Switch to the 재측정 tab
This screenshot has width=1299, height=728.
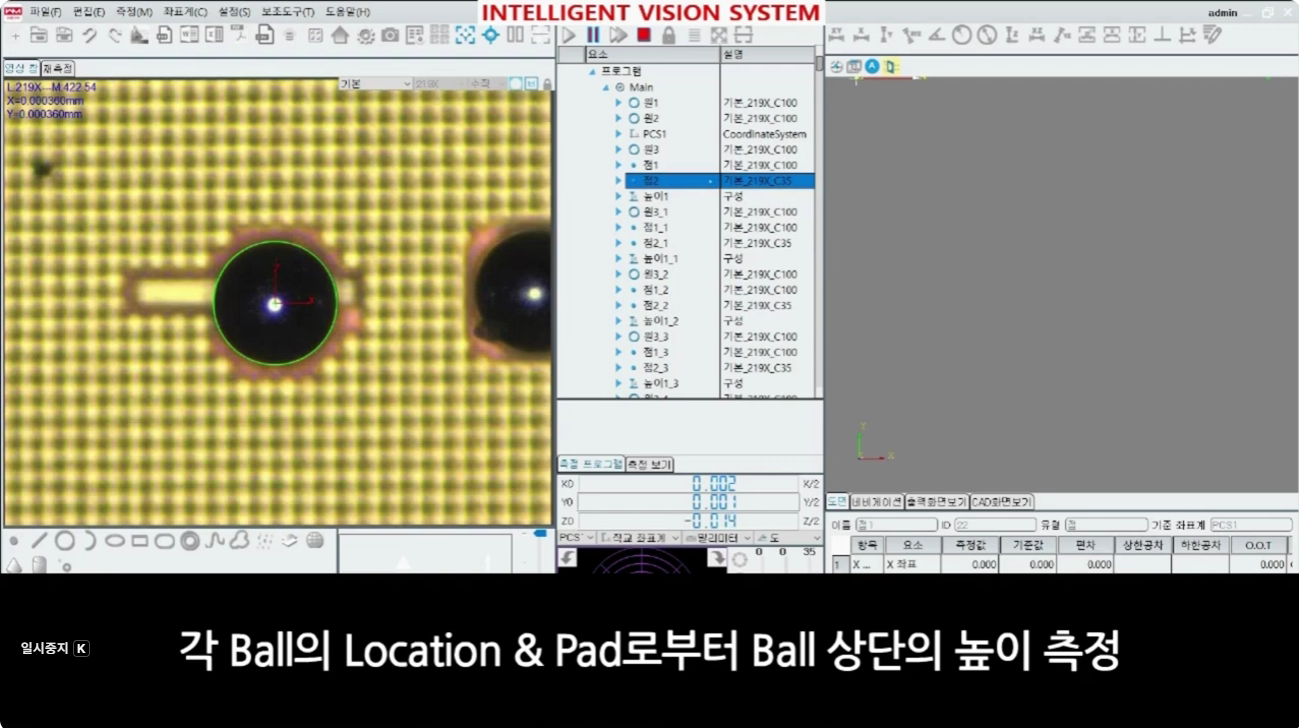click(x=58, y=69)
